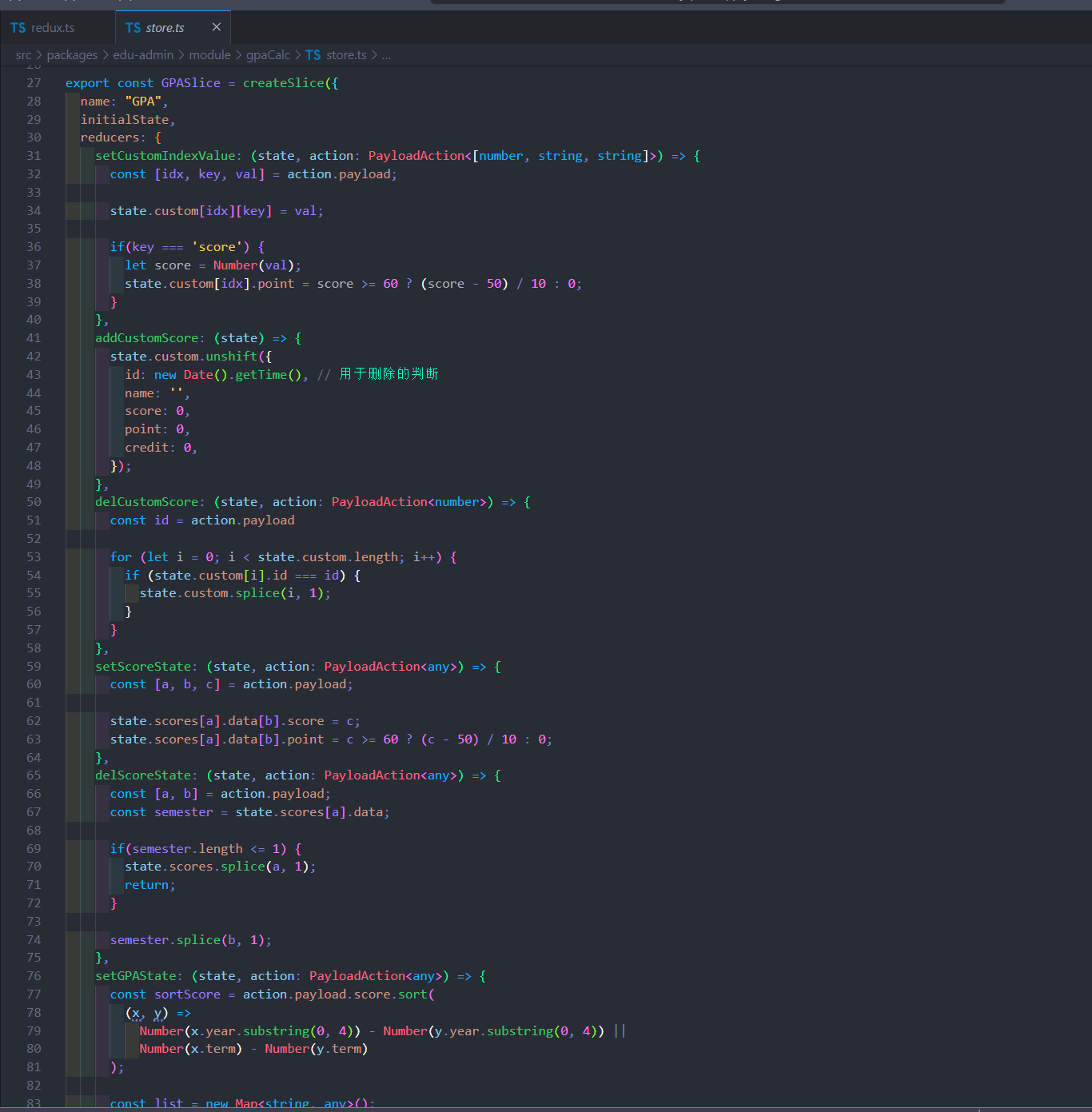This screenshot has width=1092, height=1112.
Task: Click 'semester' constant declaration on line 67
Action: point(184,812)
